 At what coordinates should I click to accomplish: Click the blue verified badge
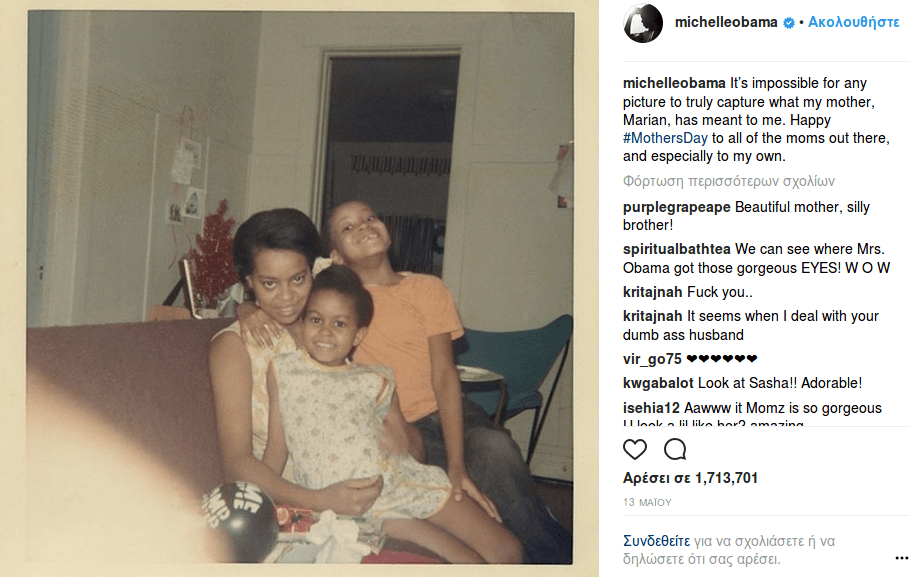[x=788, y=23]
